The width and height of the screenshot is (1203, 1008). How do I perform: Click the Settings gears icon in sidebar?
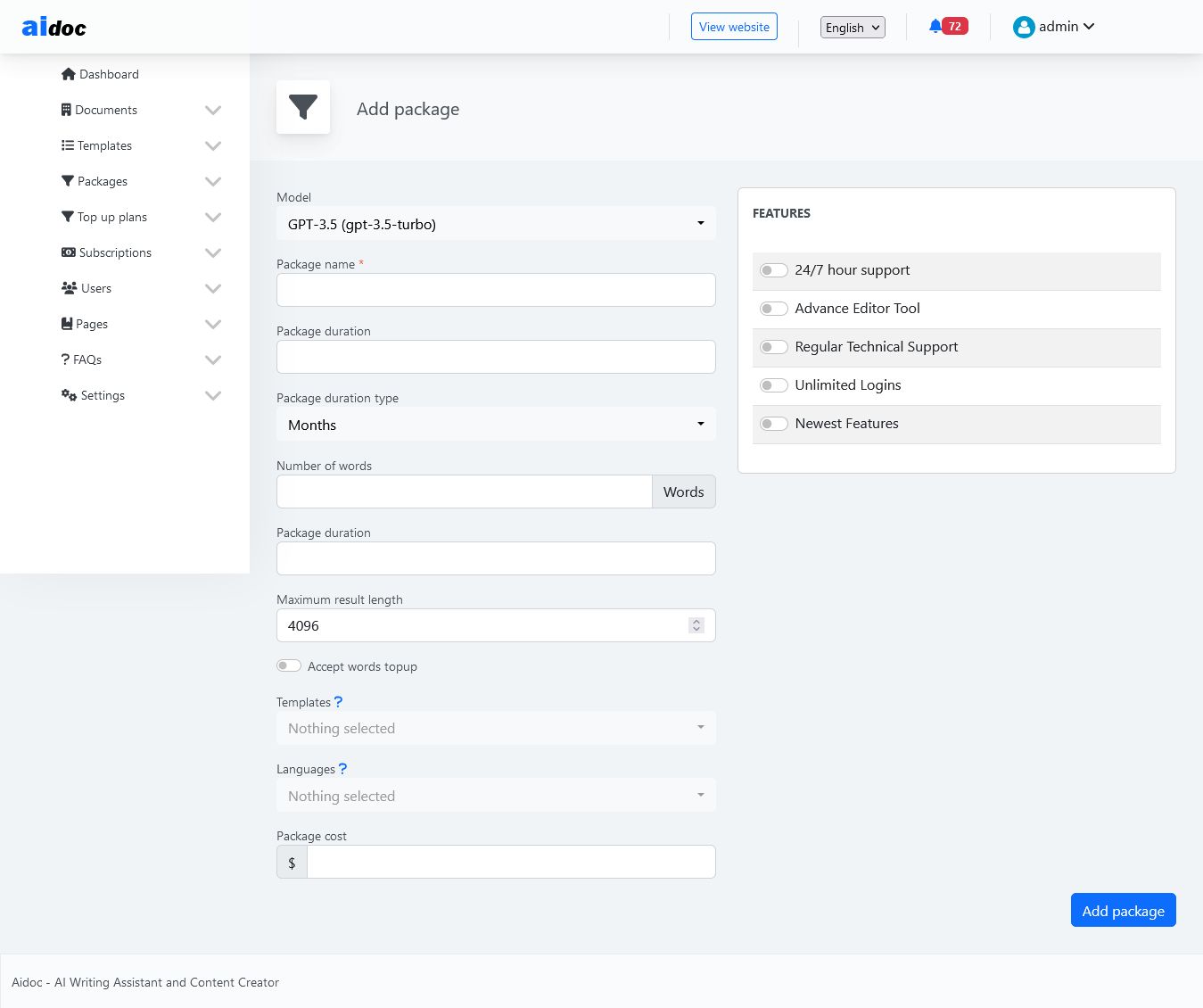(x=69, y=395)
